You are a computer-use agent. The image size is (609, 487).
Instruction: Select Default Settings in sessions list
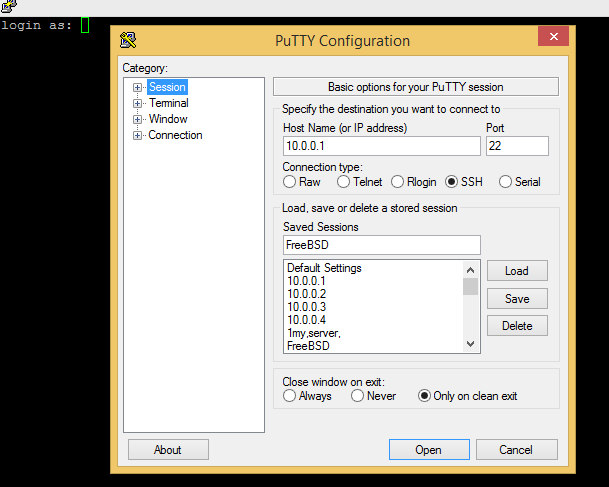[324, 268]
